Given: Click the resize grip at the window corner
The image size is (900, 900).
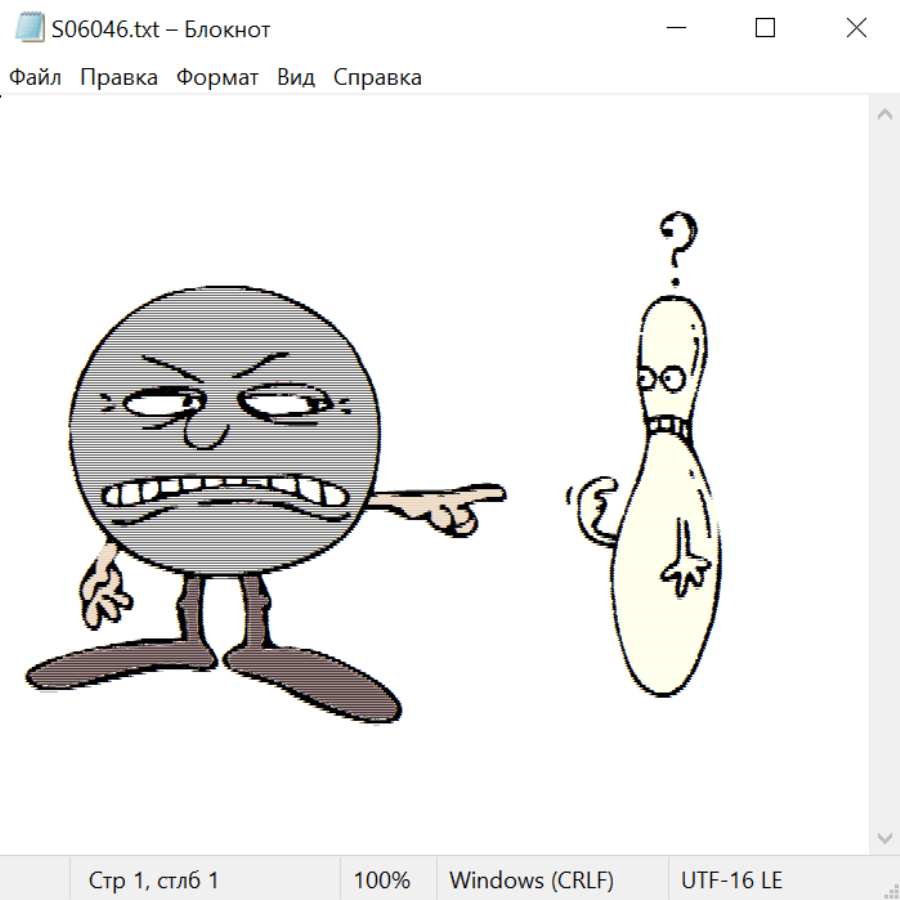Looking at the screenshot, I should (x=890, y=890).
